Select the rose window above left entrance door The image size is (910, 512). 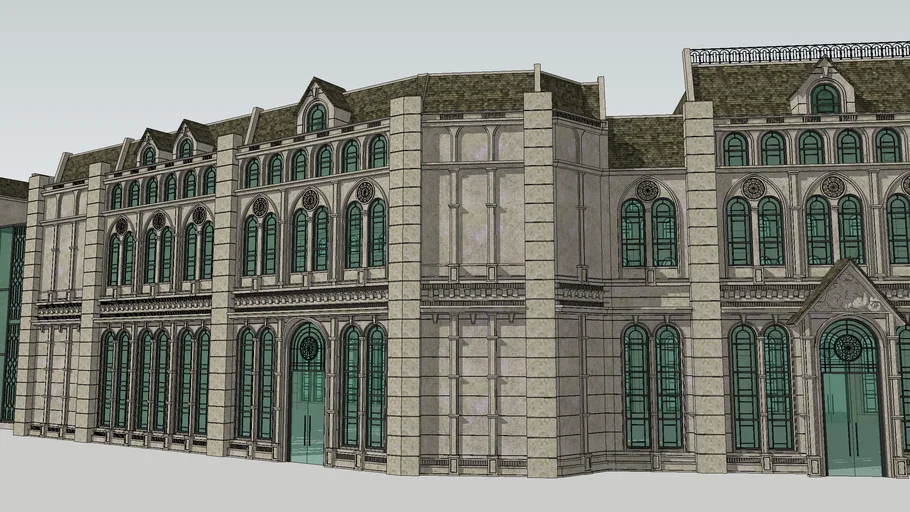click(309, 348)
